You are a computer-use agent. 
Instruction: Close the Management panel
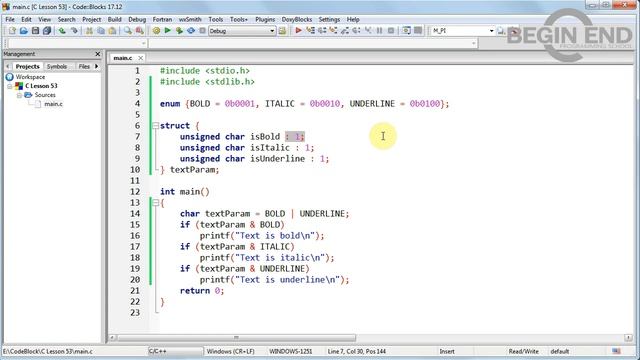coord(98,54)
